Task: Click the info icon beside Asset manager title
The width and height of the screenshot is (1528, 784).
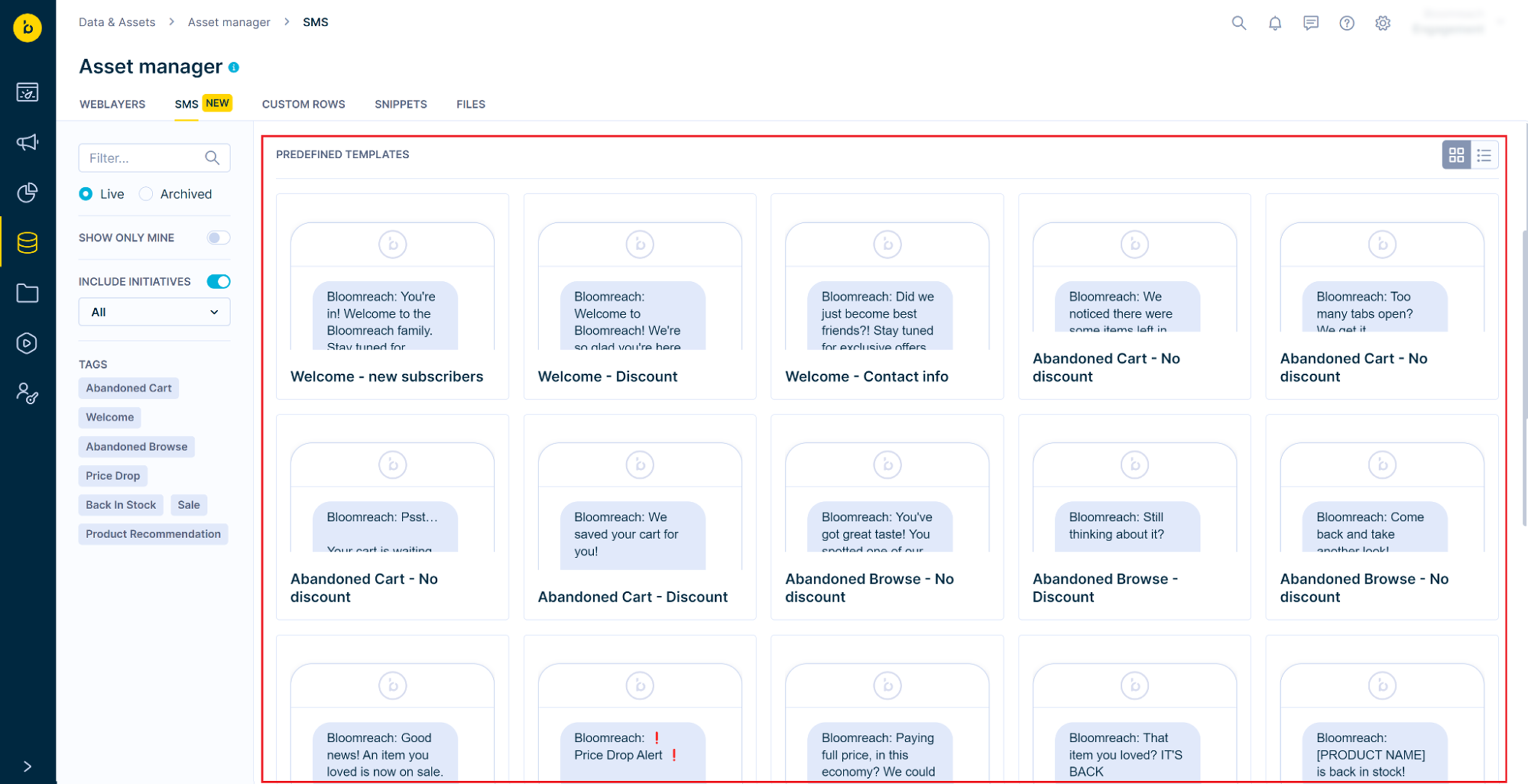Action: coord(234,67)
